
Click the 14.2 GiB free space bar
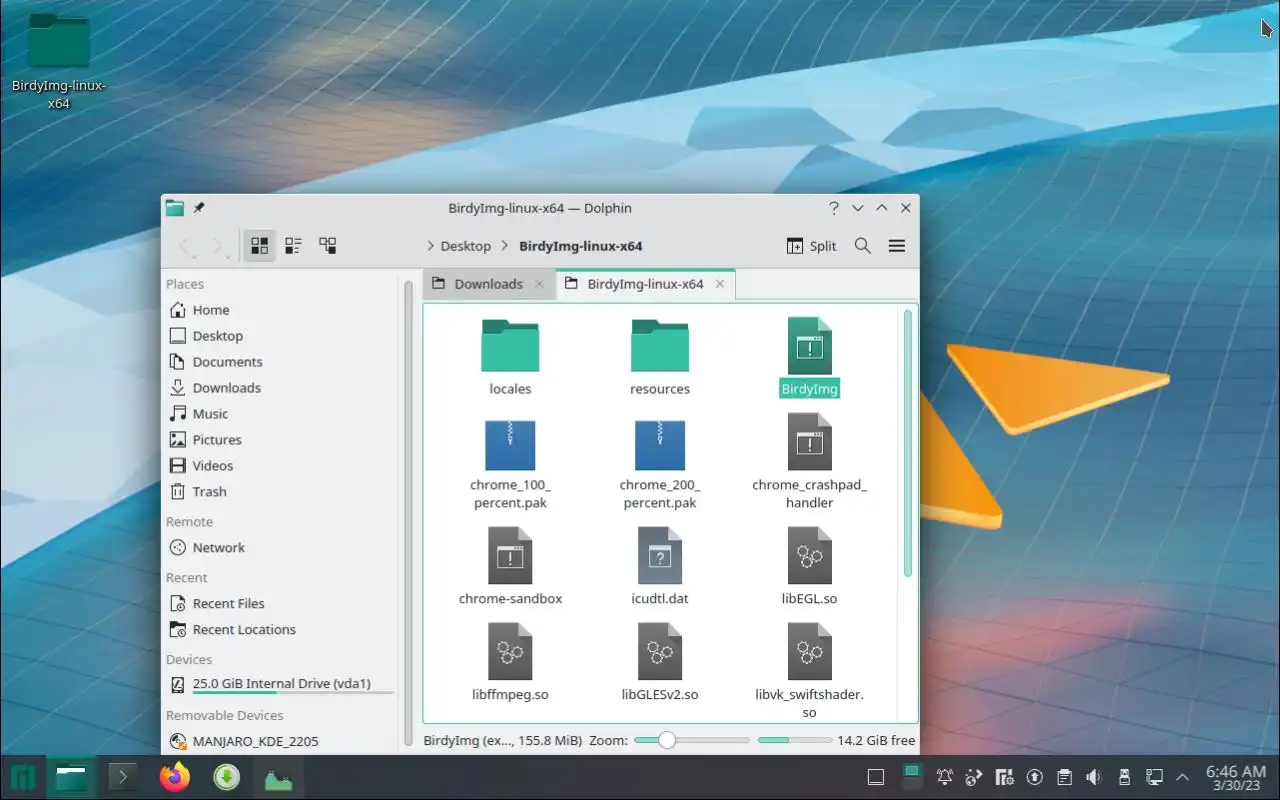[795, 741]
